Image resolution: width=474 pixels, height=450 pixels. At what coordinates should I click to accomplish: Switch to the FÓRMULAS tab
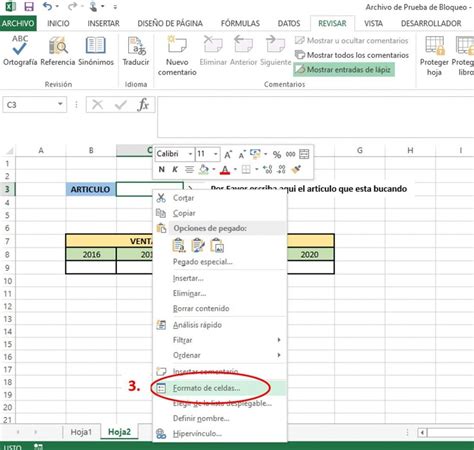pyautogui.click(x=240, y=23)
